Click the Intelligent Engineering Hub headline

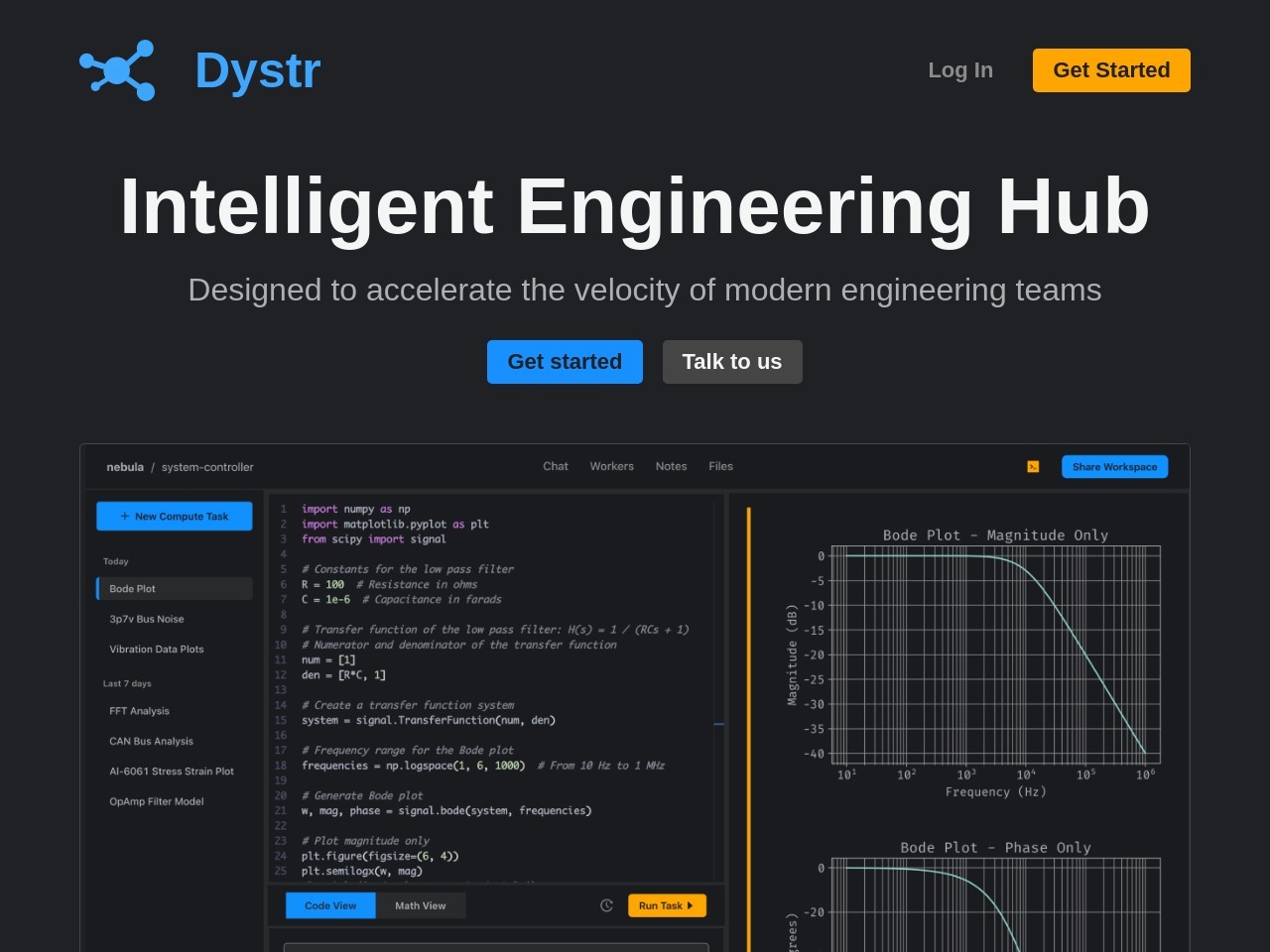tap(635, 206)
